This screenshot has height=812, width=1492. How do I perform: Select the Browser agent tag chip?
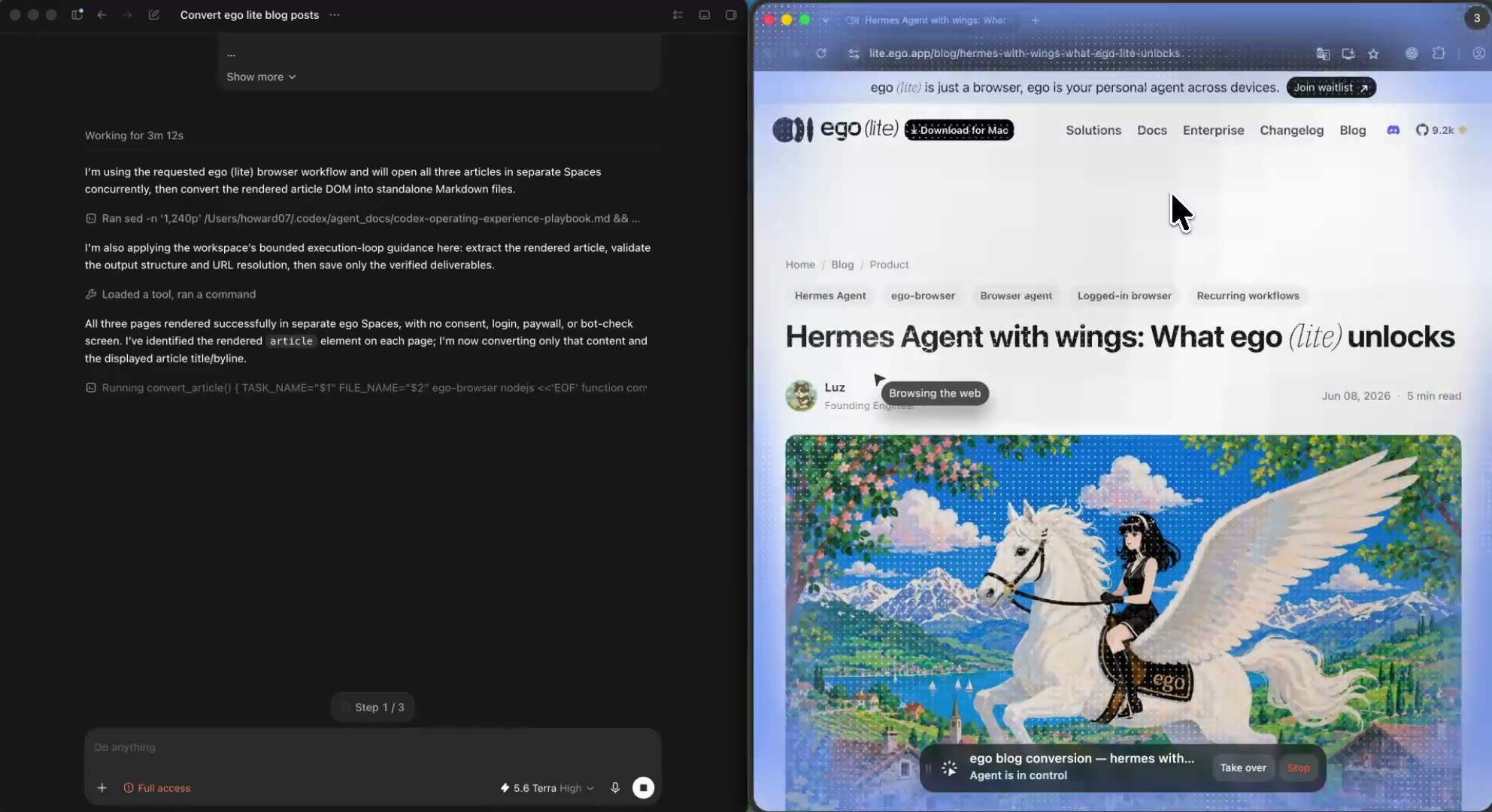(1016, 295)
